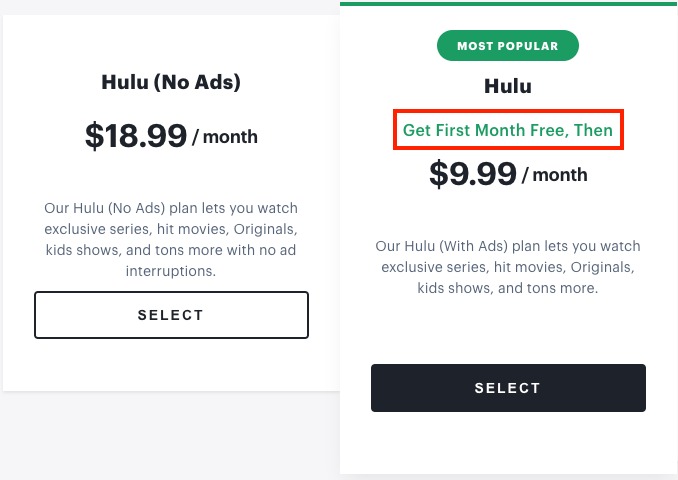678x480 pixels.
Task: Click the gray background below No Ads card
Action: pos(171,435)
